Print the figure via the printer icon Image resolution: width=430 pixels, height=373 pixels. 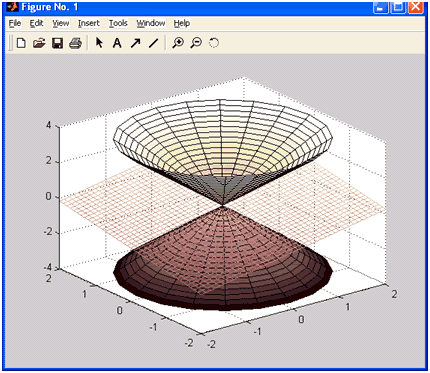click(x=75, y=43)
